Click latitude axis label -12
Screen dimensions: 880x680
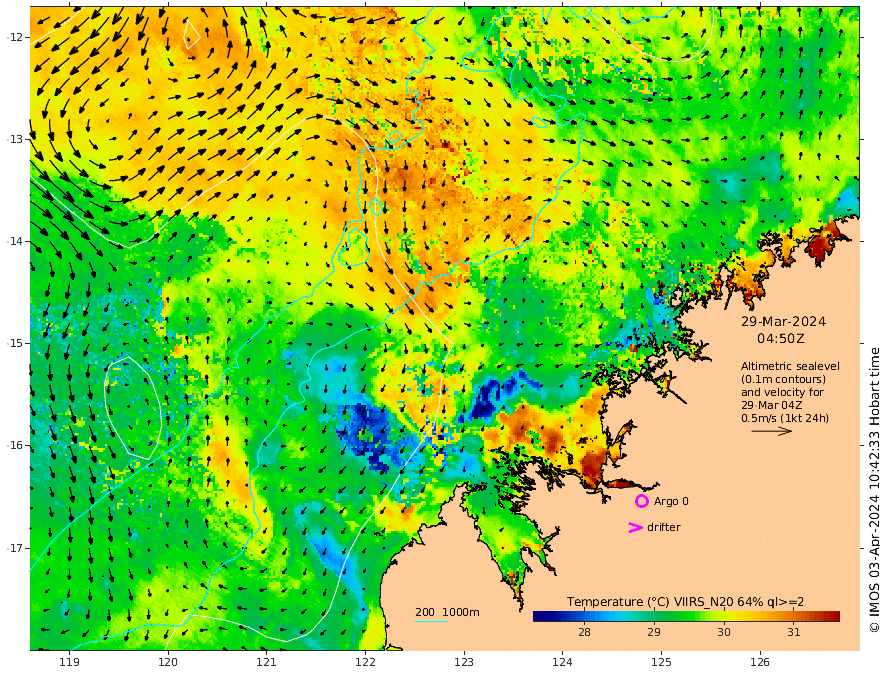(14, 37)
